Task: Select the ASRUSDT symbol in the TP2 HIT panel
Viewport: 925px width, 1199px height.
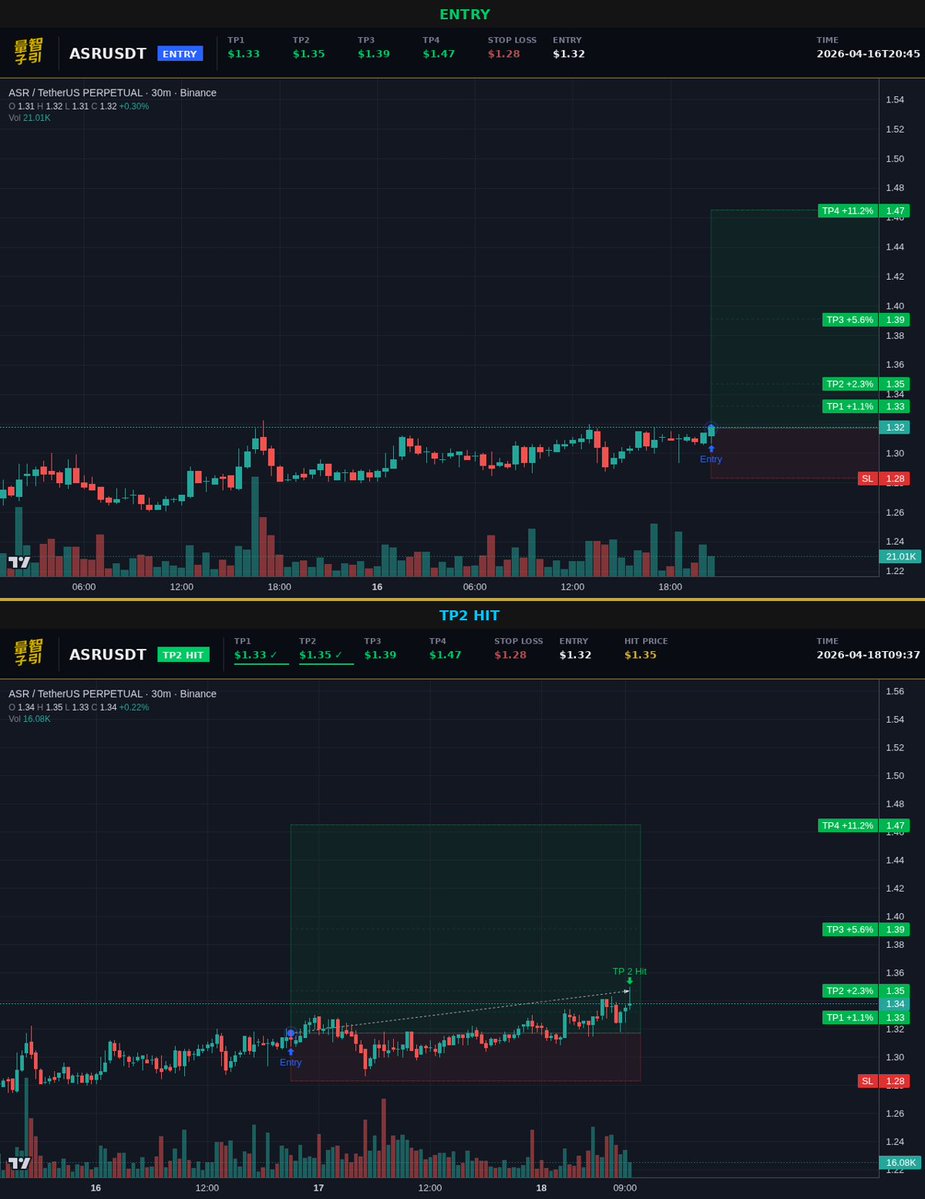Action: (108, 655)
